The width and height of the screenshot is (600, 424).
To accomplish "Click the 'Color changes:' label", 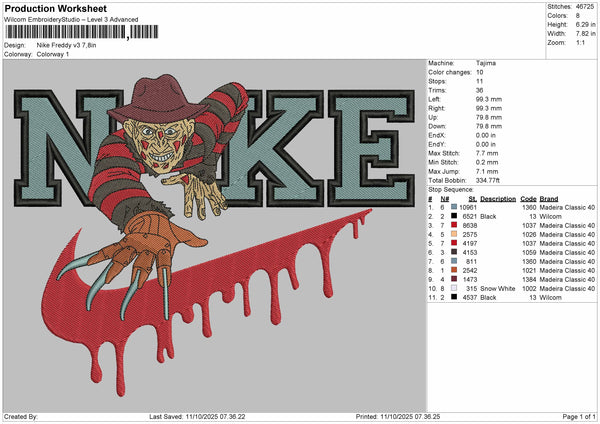I will pyautogui.click(x=450, y=72).
